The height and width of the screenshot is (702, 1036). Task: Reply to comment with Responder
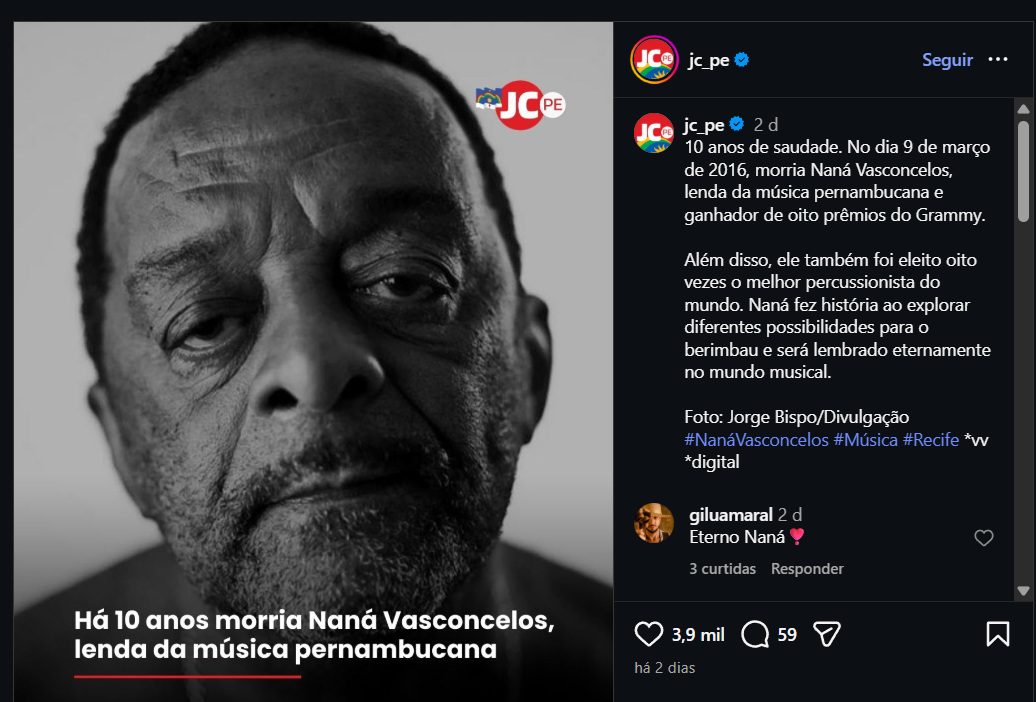click(x=807, y=569)
